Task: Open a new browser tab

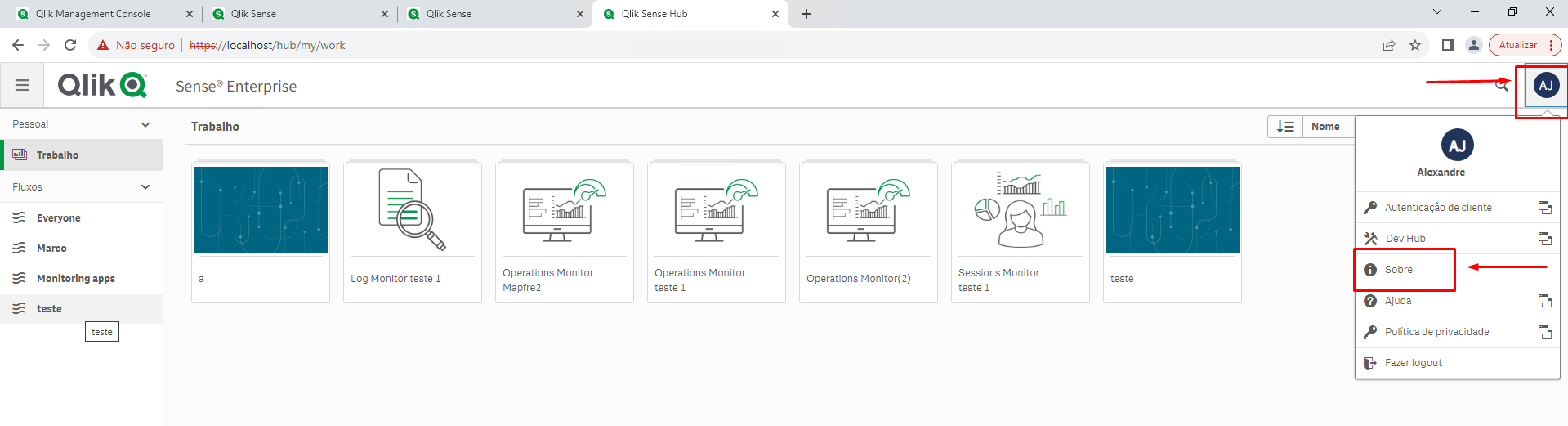Action: (806, 14)
